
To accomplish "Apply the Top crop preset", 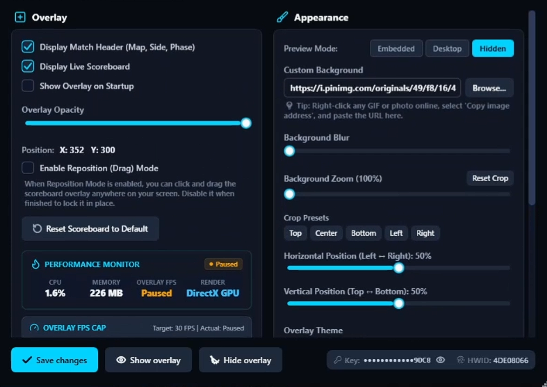I will (x=295, y=233).
